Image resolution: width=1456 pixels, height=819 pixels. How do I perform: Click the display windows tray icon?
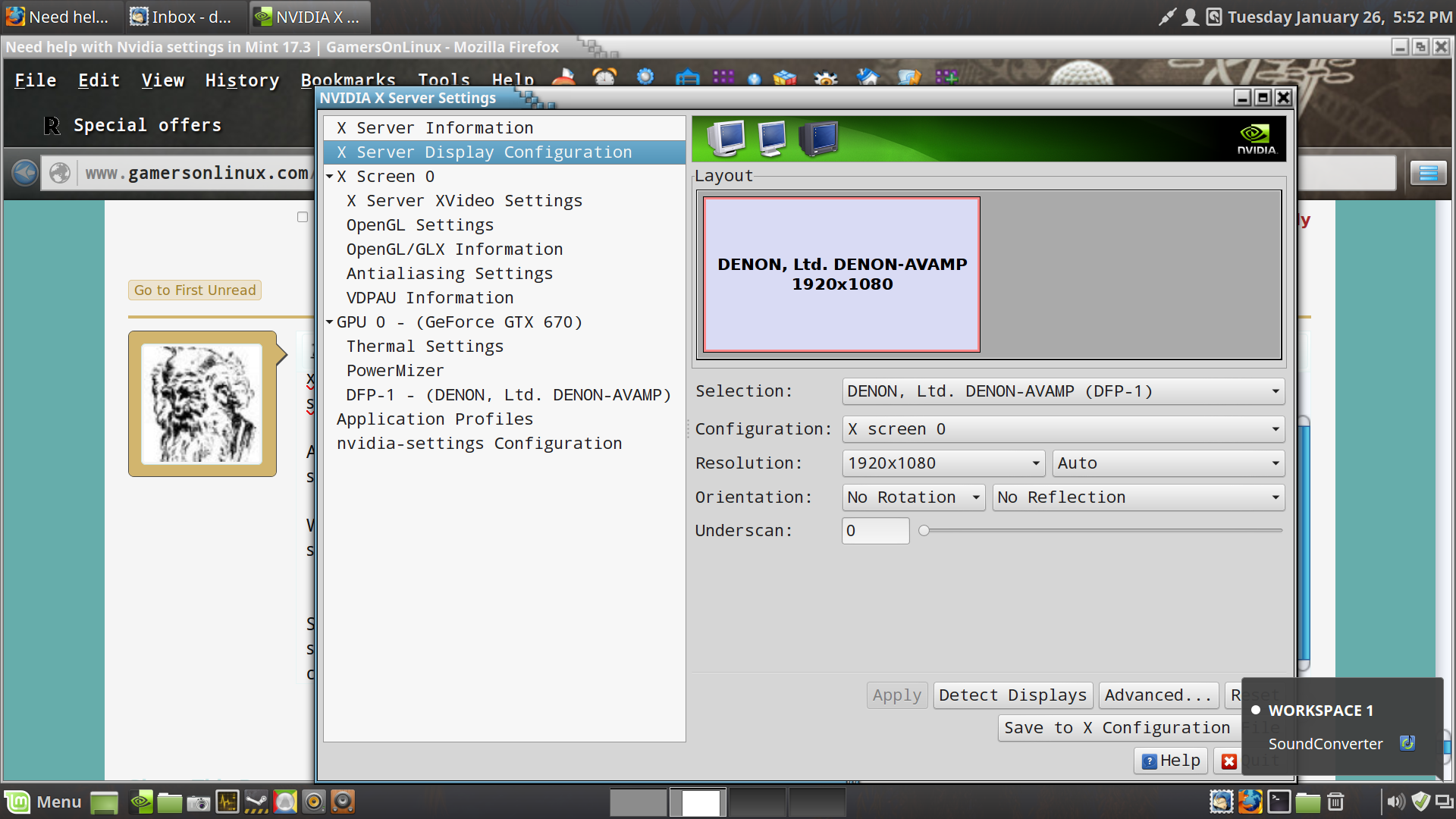point(1444,802)
